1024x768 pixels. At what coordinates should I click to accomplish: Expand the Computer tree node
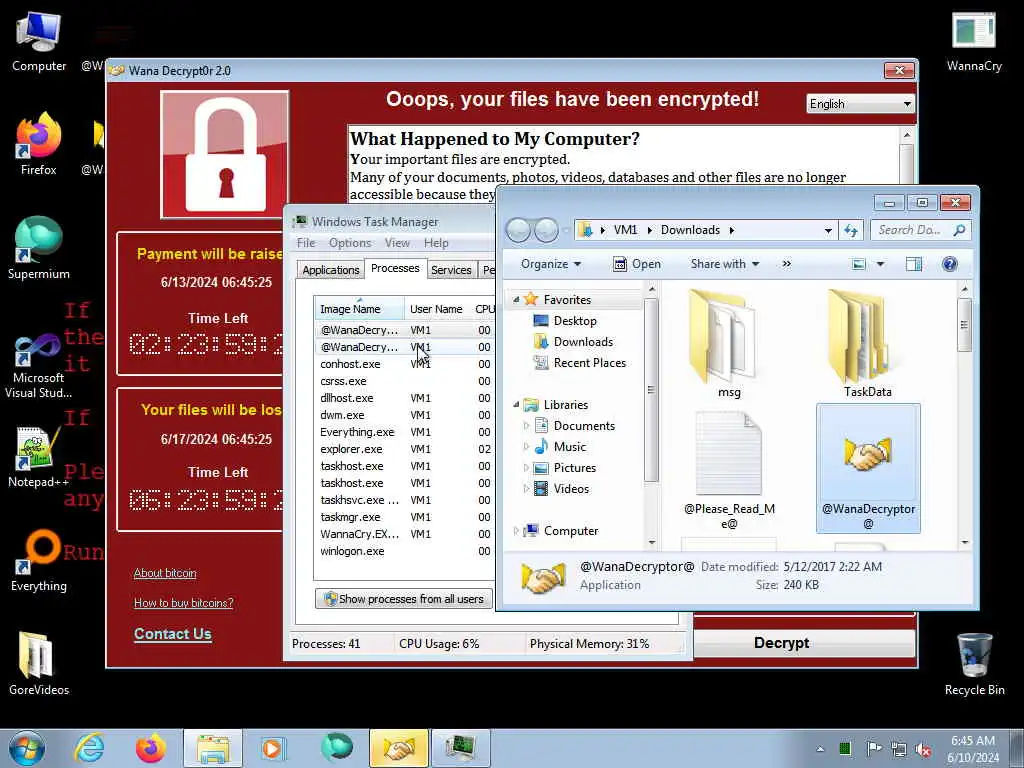[x=515, y=531]
